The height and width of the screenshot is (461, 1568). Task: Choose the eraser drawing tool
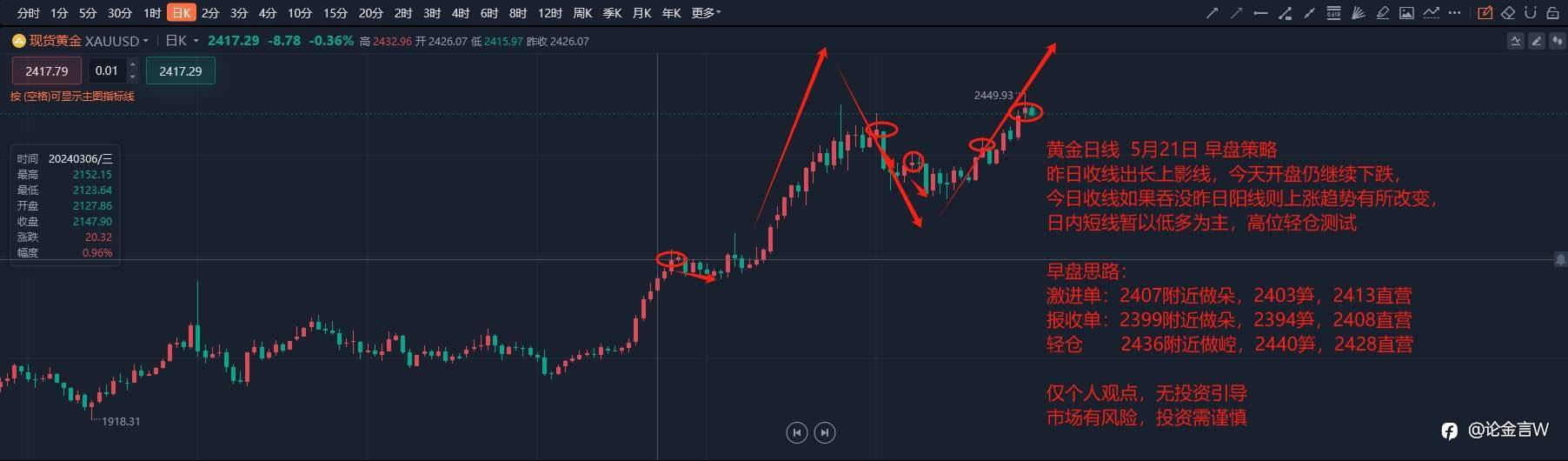pyautogui.click(x=1508, y=13)
